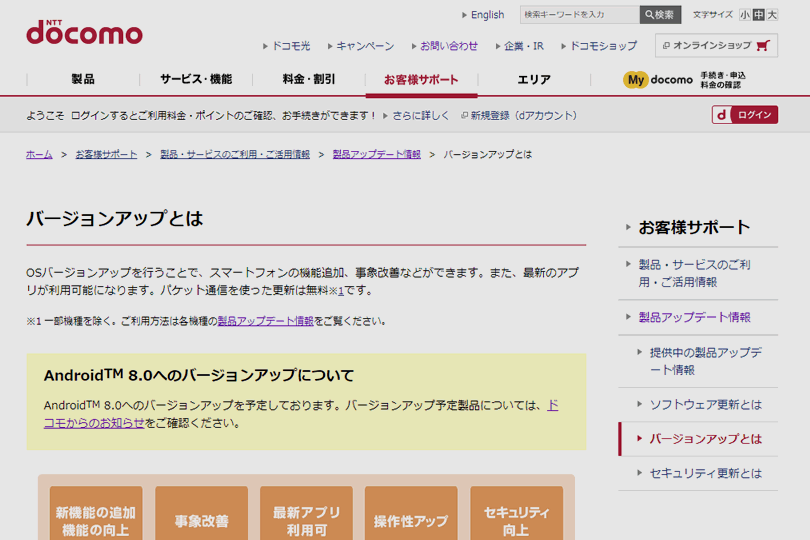Open sidebar ソフトウェア更新とは
Viewport: 810px width, 540px height.
click(705, 405)
